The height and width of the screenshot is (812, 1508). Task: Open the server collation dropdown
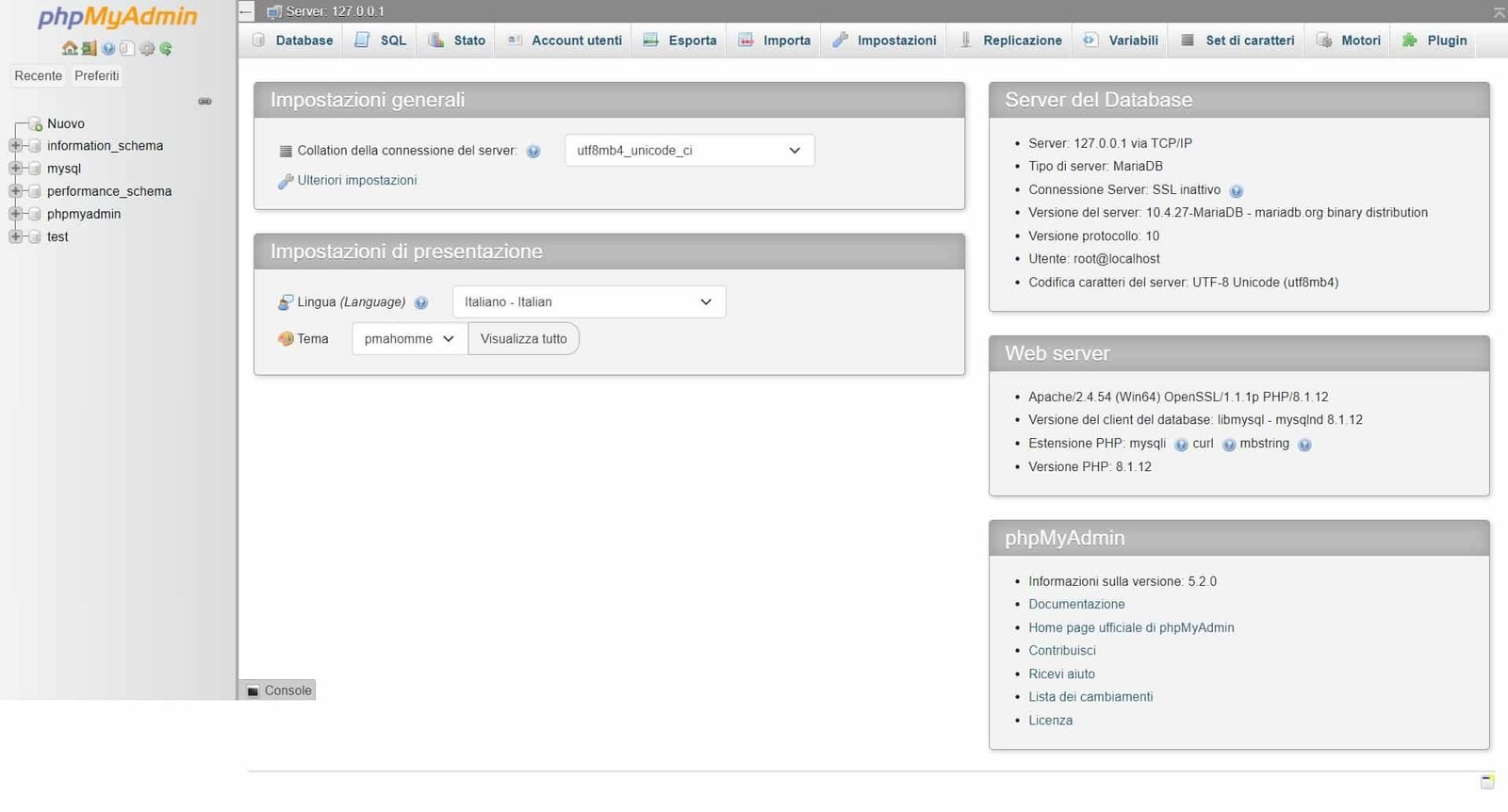(689, 151)
